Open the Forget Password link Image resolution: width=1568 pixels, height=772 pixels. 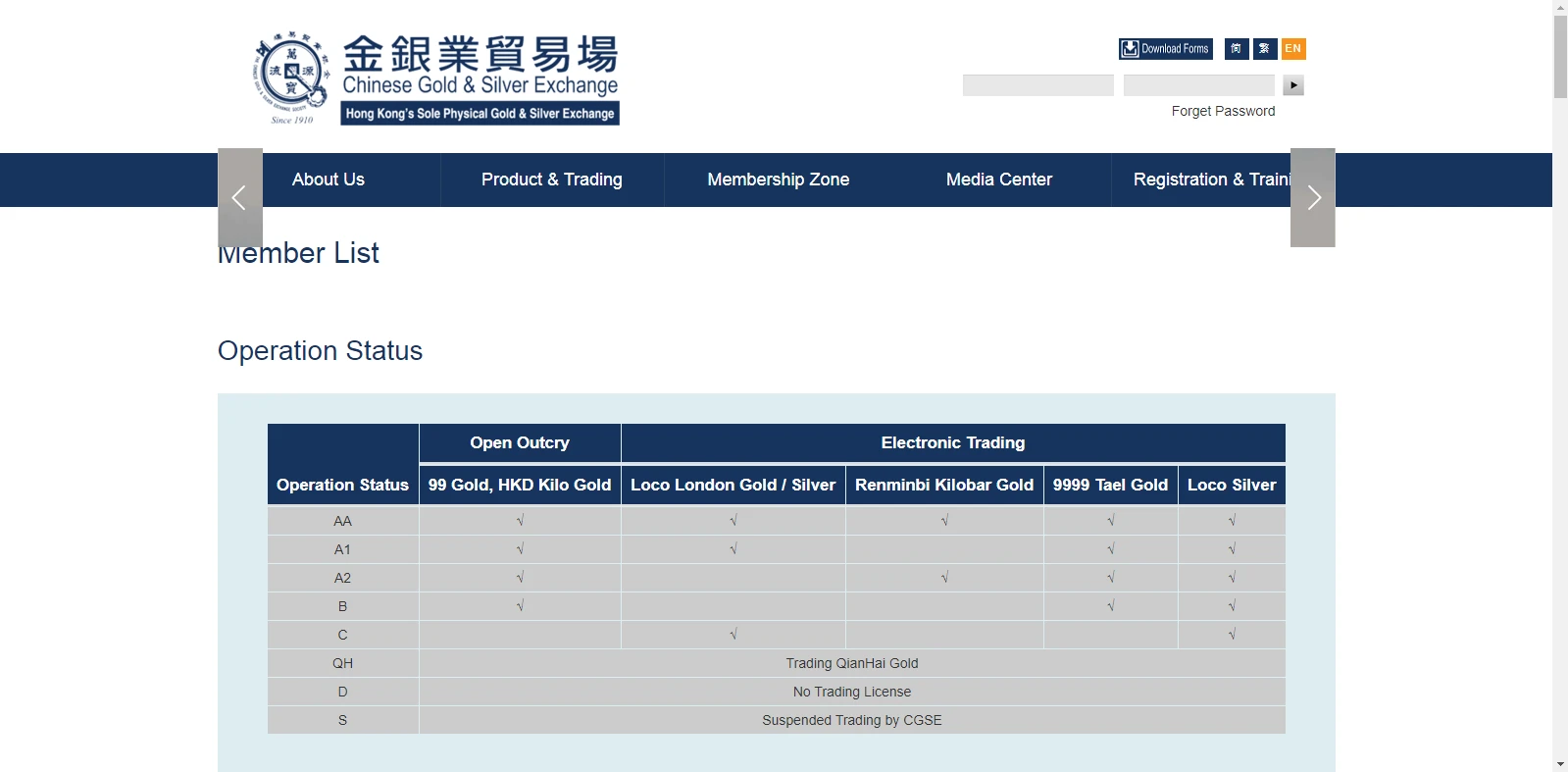coord(1223,111)
